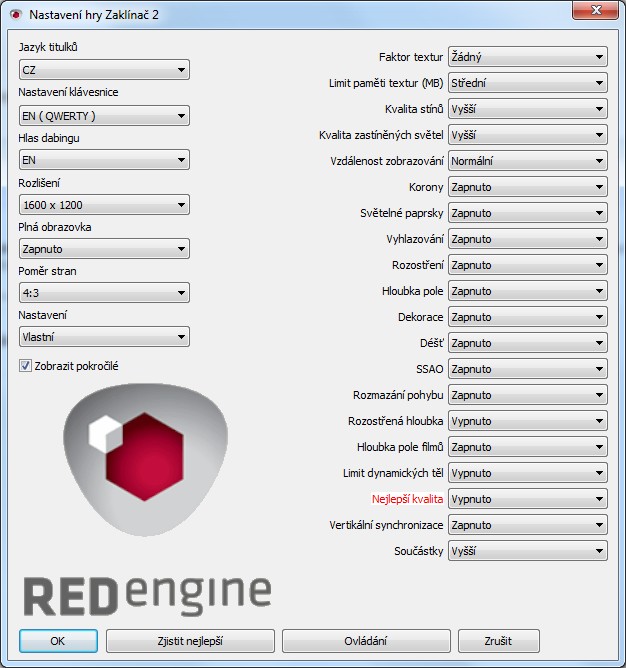The height and width of the screenshot is (668, 626).
Task: Open the Nastavení klávesnice dropdown
Action: click(x=104, y=115)
